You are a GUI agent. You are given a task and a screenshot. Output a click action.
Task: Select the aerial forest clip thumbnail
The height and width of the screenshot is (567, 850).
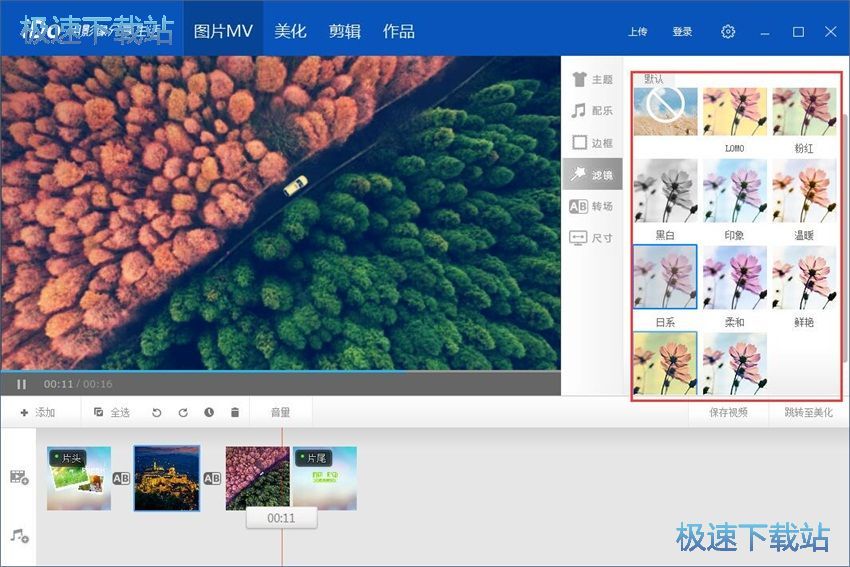coord(257,478)
